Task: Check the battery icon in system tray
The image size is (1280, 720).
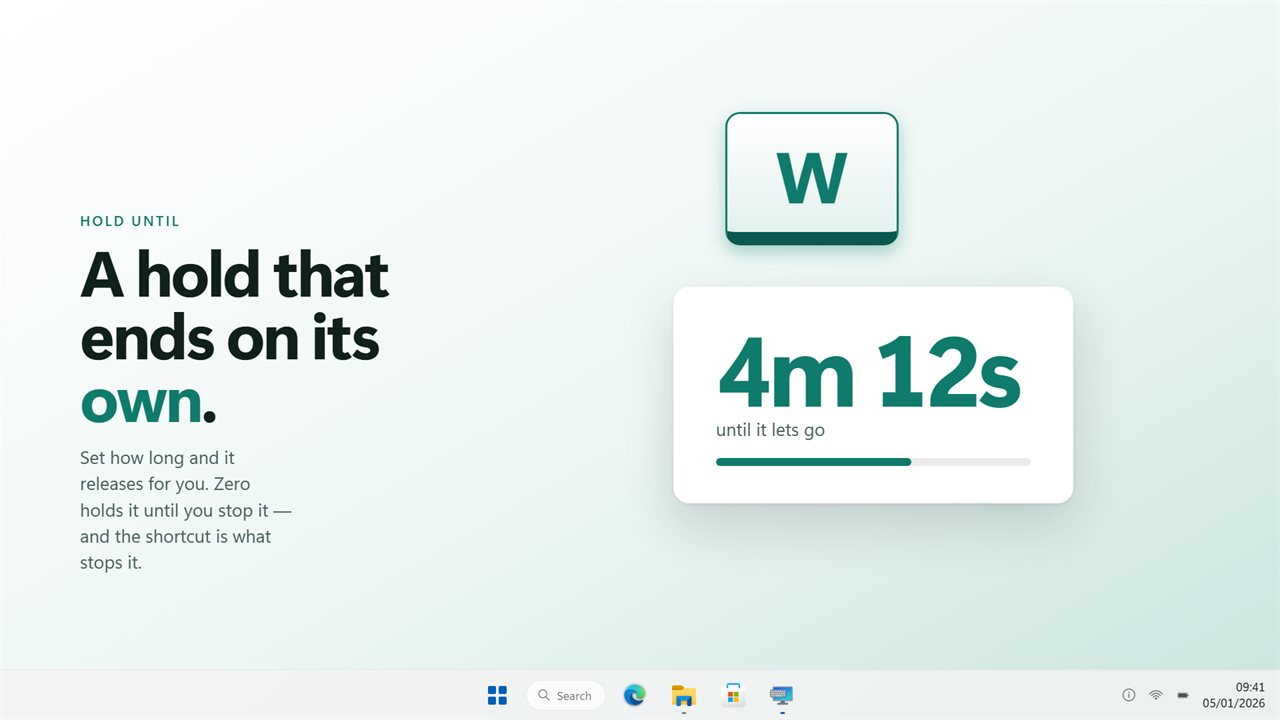Action: click(x=1183, y=695)
